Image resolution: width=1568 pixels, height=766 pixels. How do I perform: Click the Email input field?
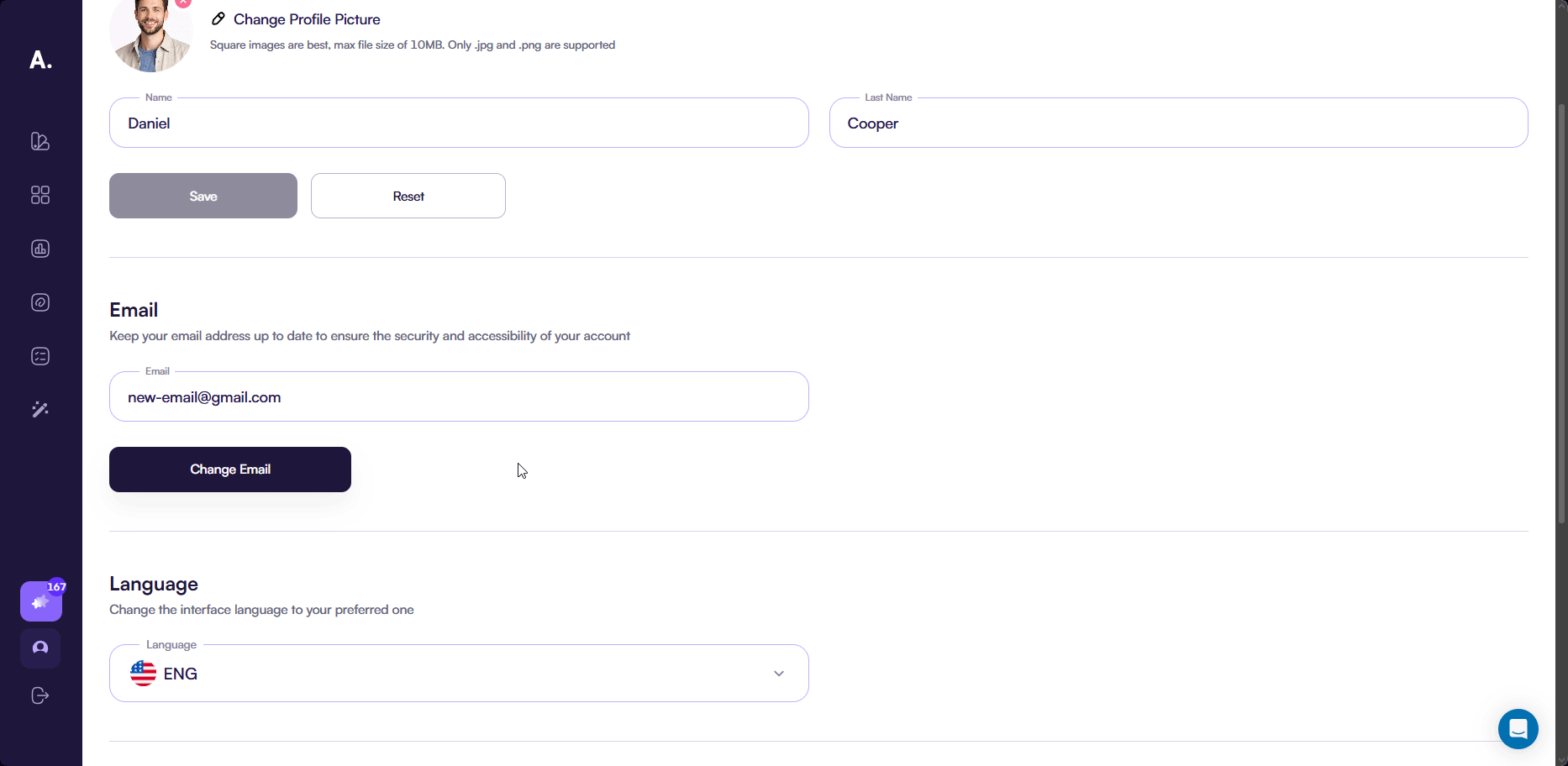459,397
